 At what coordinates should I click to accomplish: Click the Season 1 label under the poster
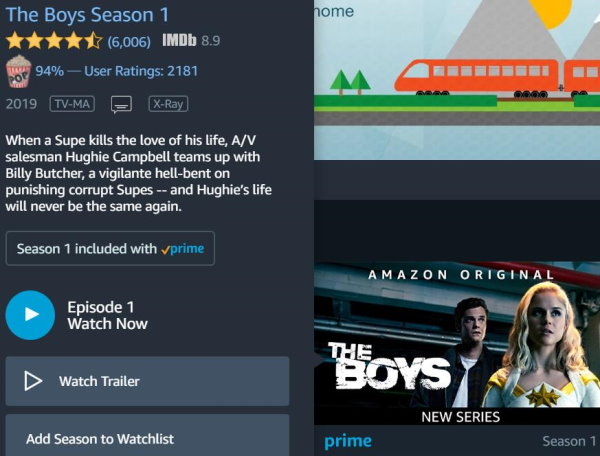[569, 441]
